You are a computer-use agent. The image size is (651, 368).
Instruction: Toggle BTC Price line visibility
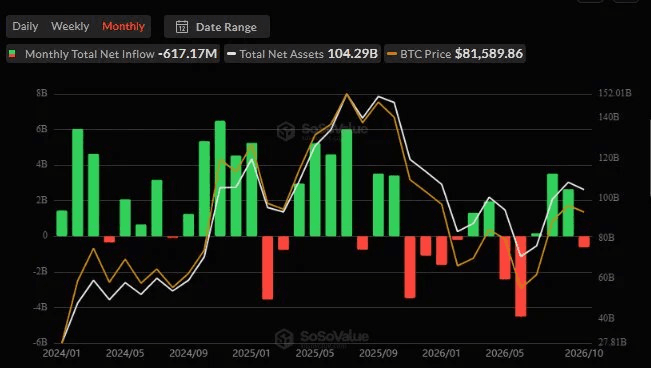(x=455, y=54)
